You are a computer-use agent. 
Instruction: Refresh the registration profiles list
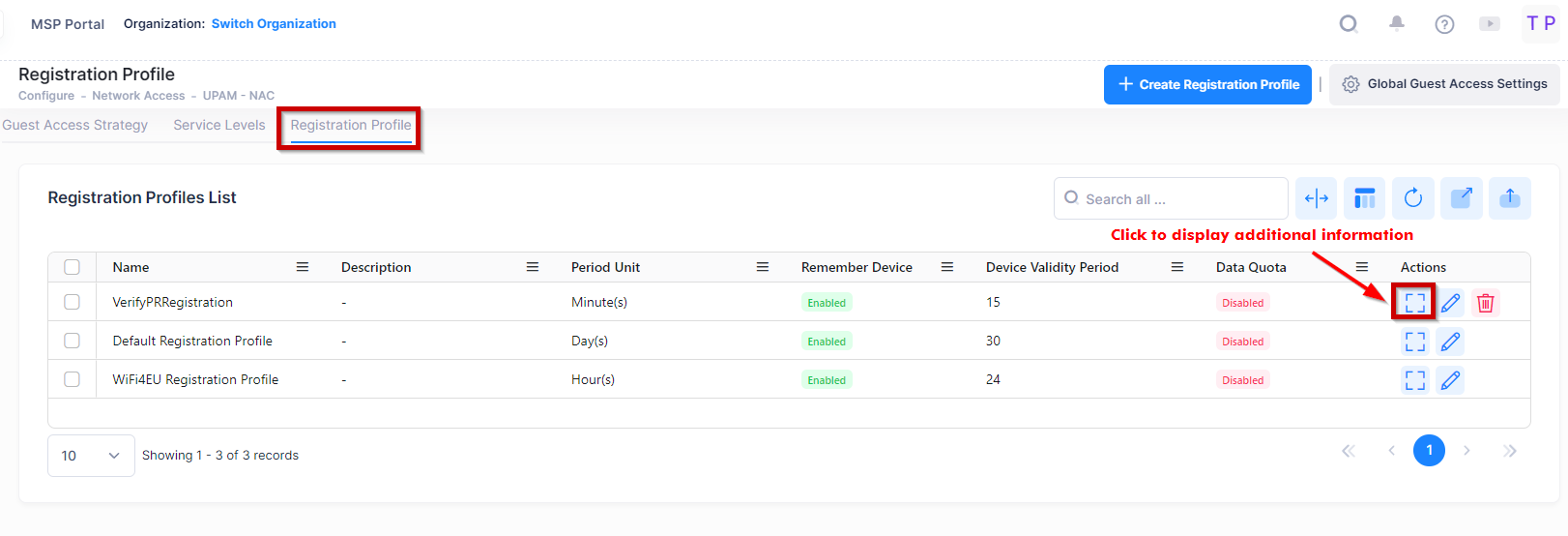1412,198
